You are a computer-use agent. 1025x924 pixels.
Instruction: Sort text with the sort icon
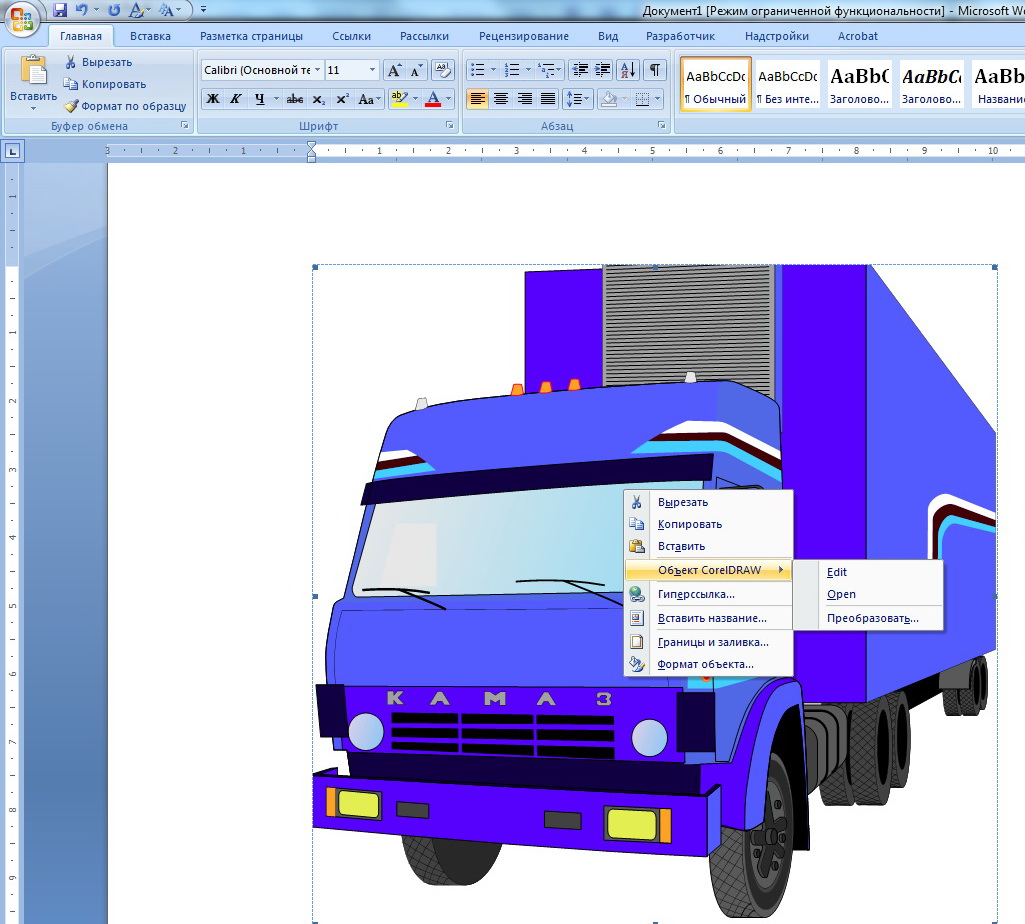click(628, 70)
